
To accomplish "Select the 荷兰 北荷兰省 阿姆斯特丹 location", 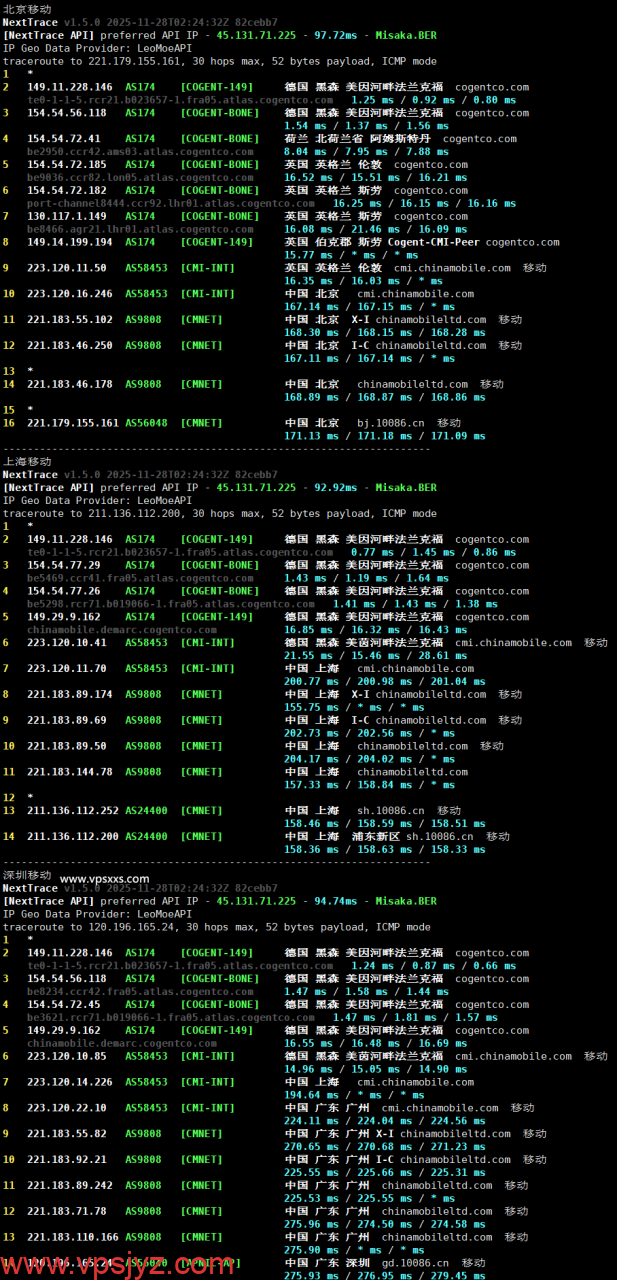I will [357, 139].
